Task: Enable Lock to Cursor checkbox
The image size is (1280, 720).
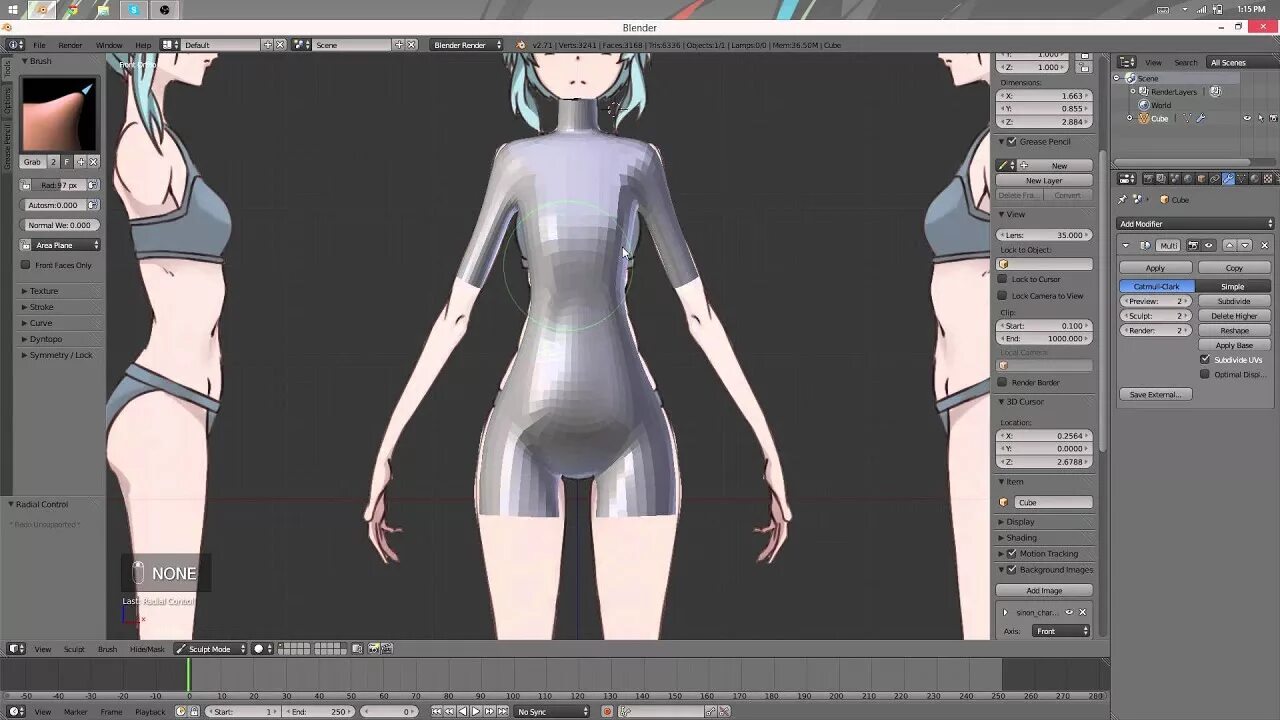Action: [x=1003, y=280]
